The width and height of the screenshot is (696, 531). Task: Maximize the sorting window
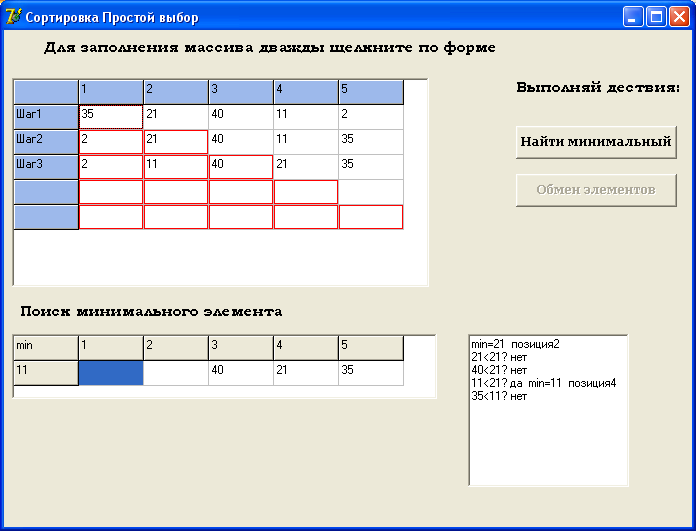(x=656, y=17)
